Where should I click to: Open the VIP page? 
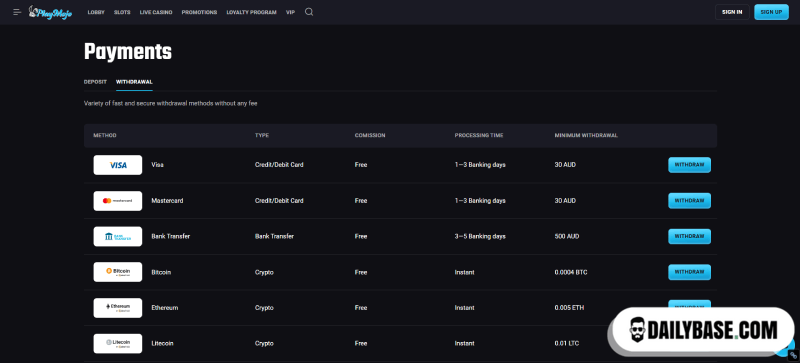pyautogui.click(x=290, y=12)
